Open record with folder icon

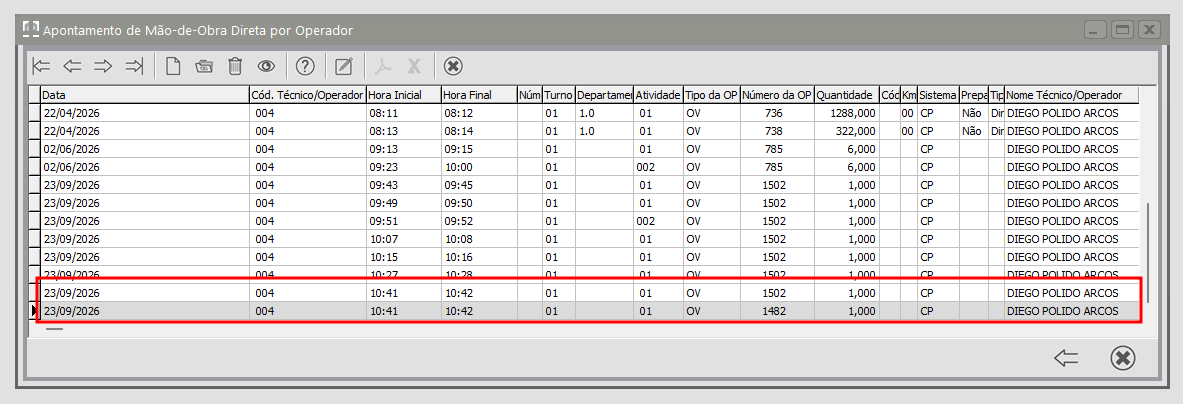tap(204, 66)
